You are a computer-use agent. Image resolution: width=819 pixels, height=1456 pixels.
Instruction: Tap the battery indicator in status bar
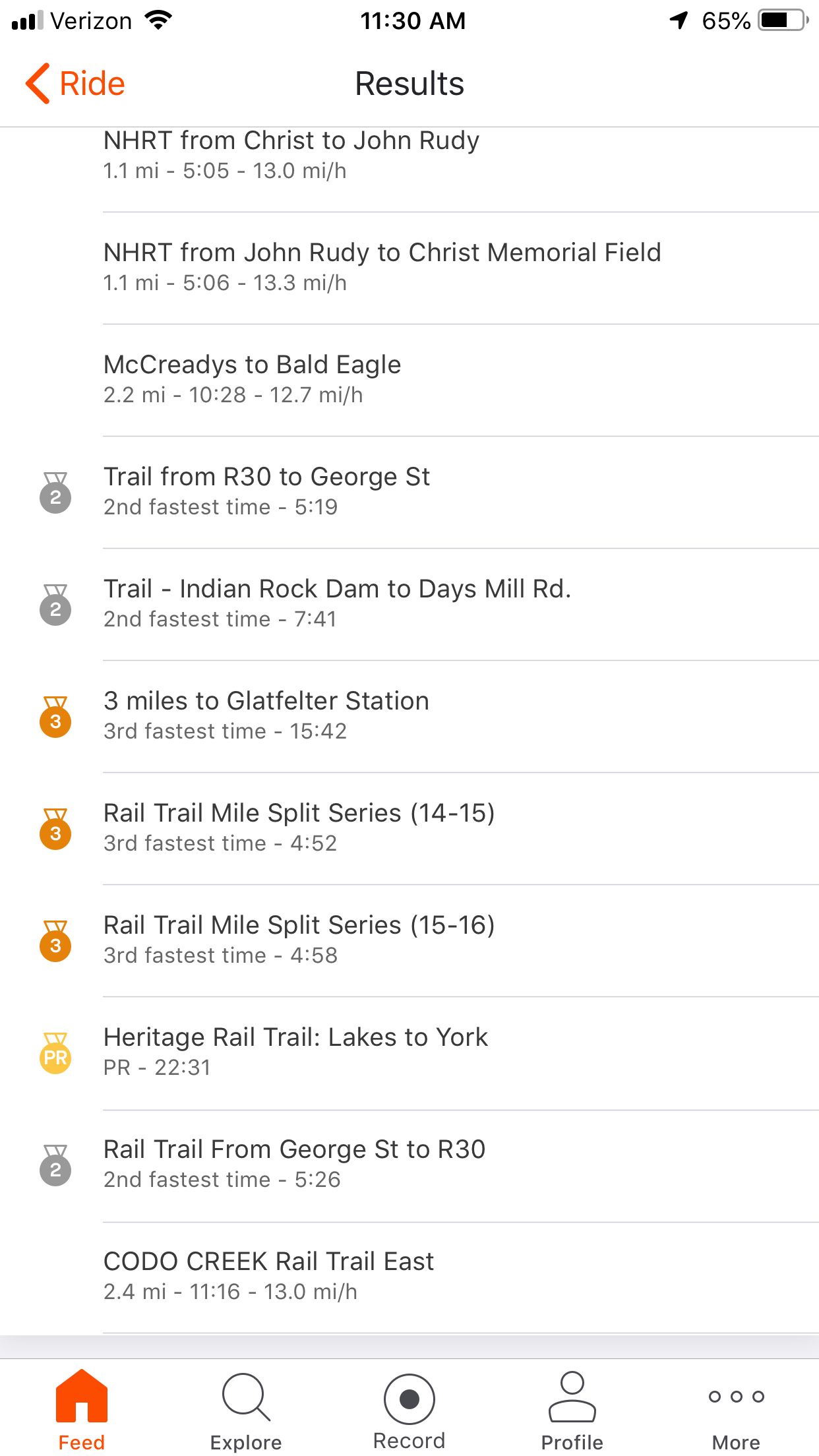782,20
